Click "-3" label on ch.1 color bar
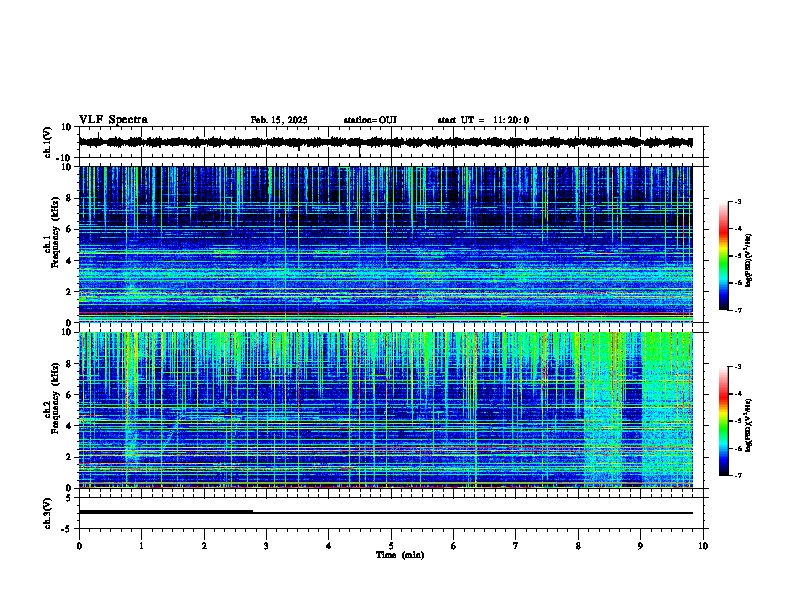792x612 pixels. [x=738, y=202]
